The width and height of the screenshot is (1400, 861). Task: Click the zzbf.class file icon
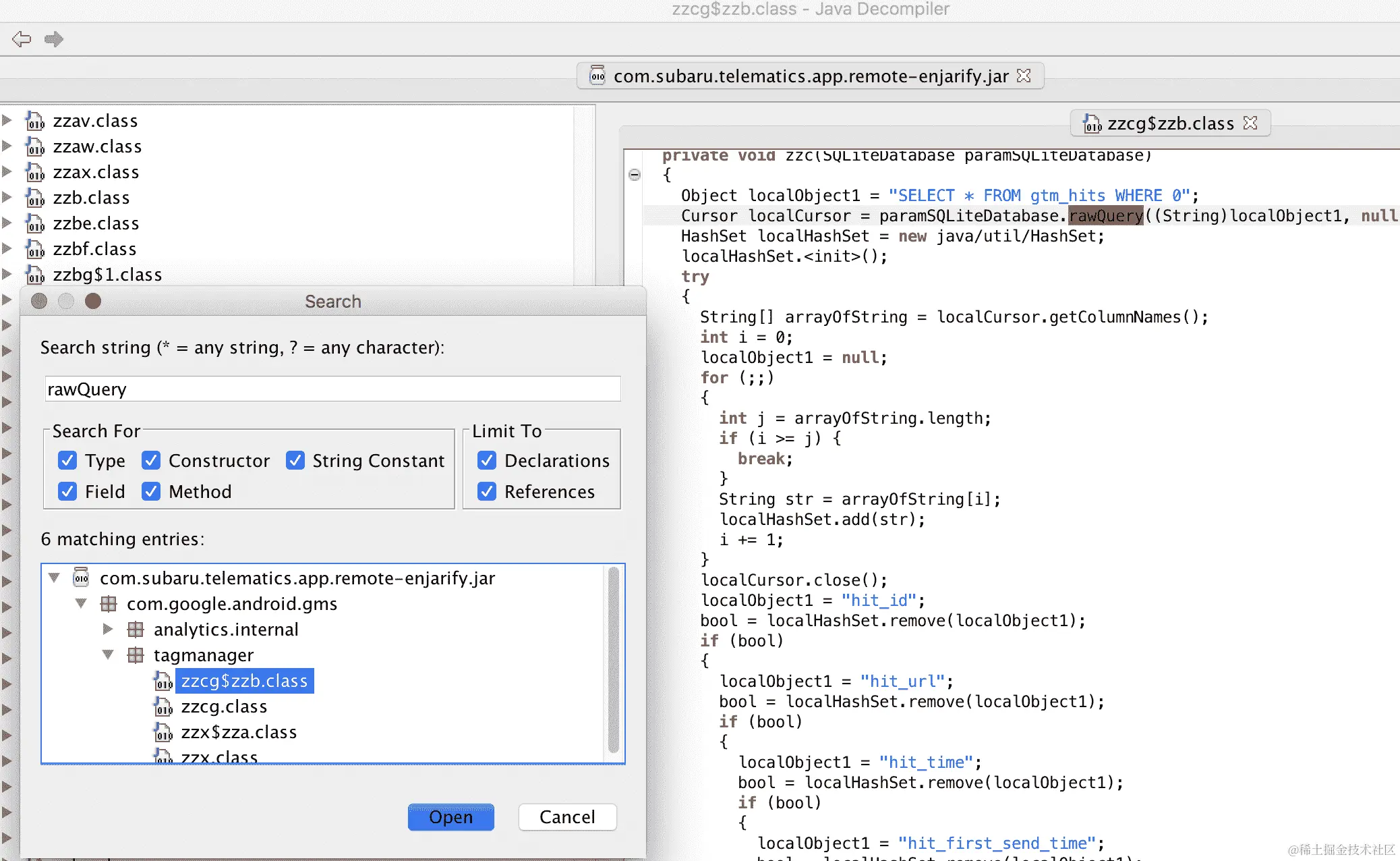35,250
